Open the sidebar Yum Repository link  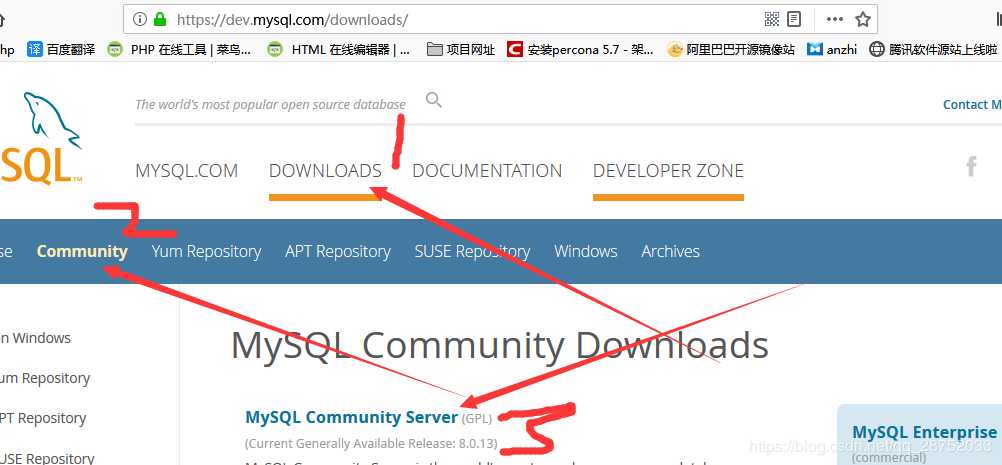pyautogui.click(x=45, y=378)
